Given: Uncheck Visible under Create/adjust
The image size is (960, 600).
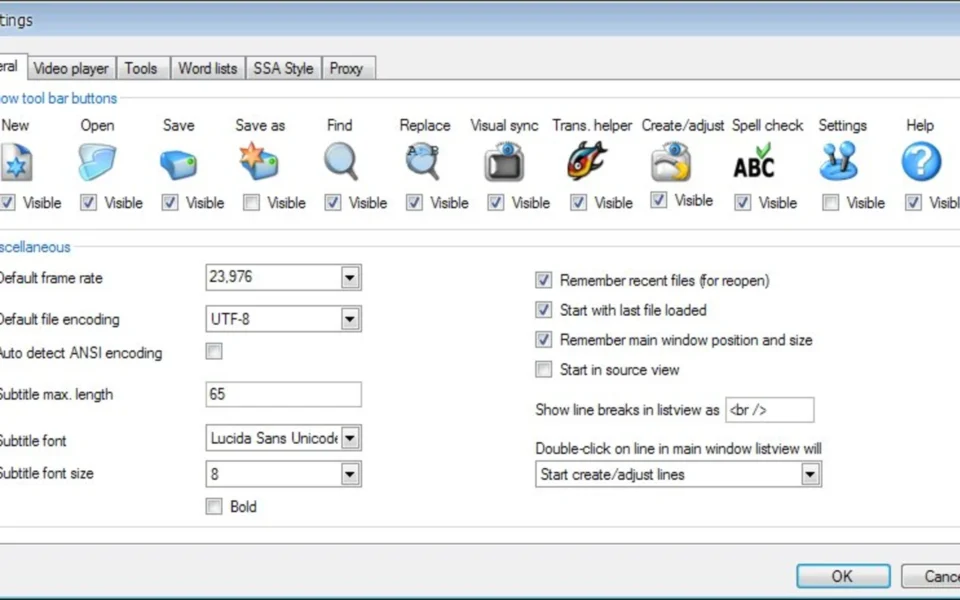Looking at the screenshot, I should point(658,200).
